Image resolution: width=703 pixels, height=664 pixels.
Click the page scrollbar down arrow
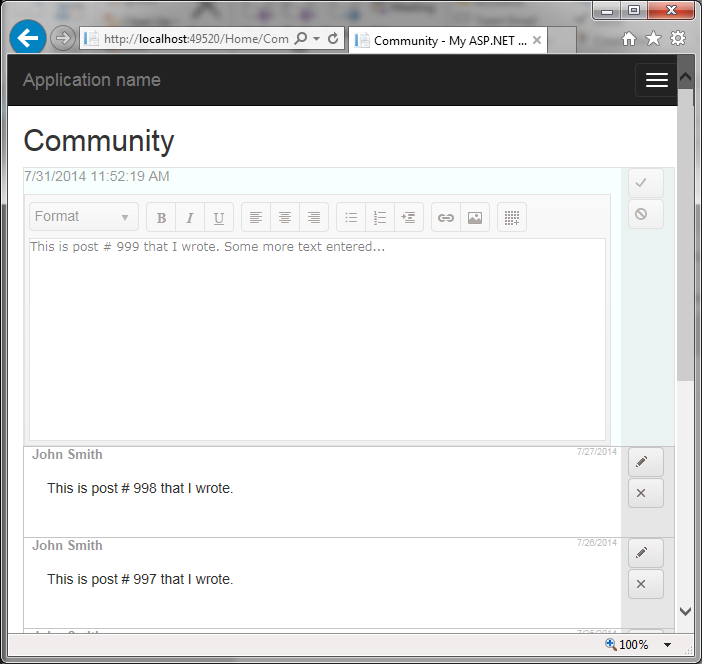click(x=685, y=611)
